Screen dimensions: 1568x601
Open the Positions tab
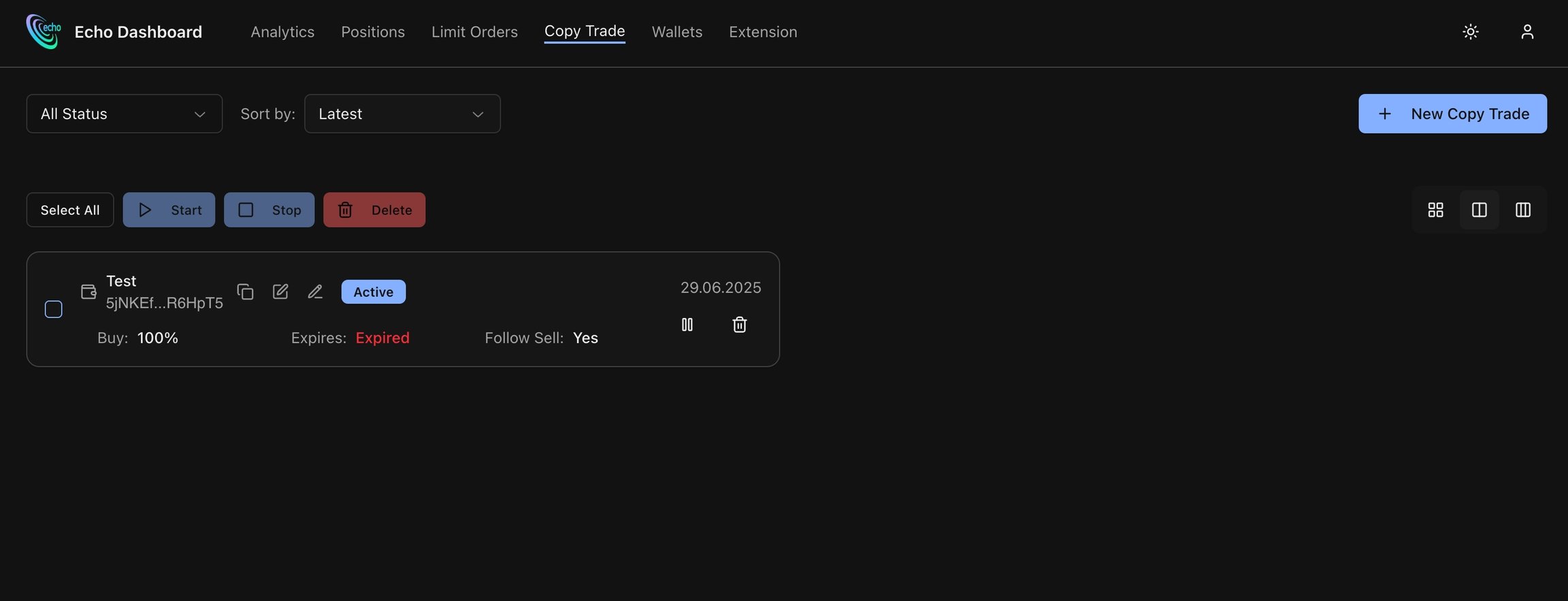pyautogui.click(x=373, y=32)
